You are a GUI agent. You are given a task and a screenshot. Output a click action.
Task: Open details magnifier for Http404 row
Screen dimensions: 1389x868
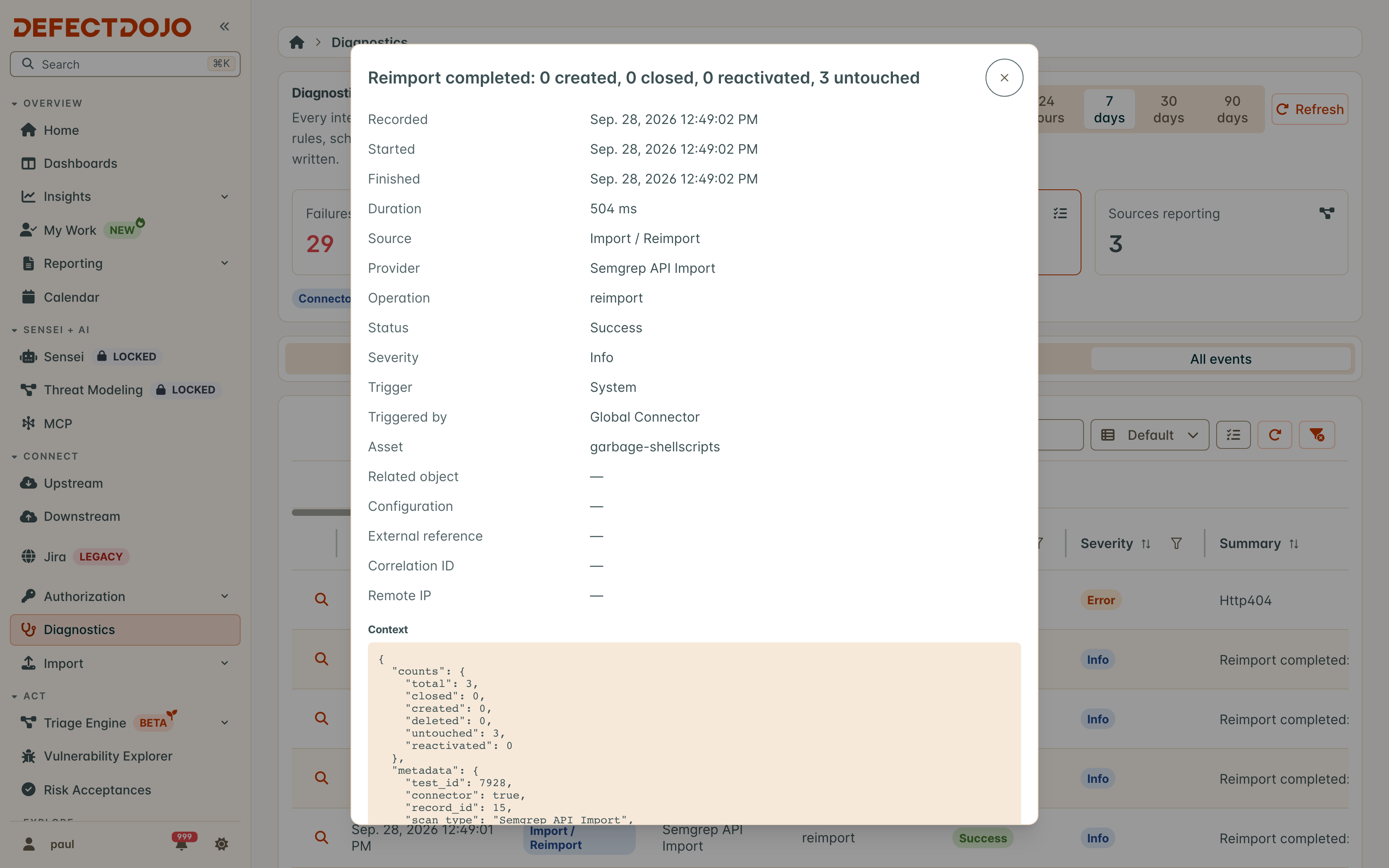tap(322, 599)
